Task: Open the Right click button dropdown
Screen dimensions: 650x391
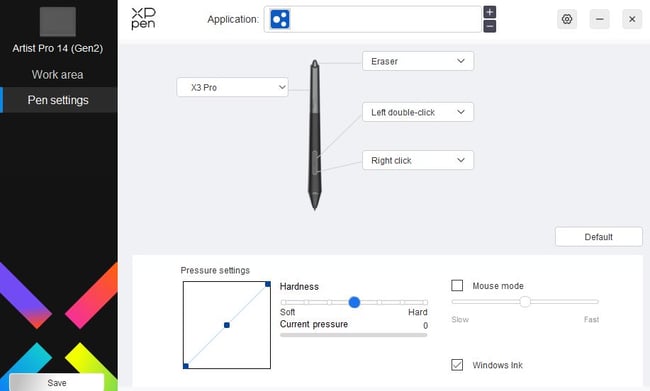Action: click(418, 160)
